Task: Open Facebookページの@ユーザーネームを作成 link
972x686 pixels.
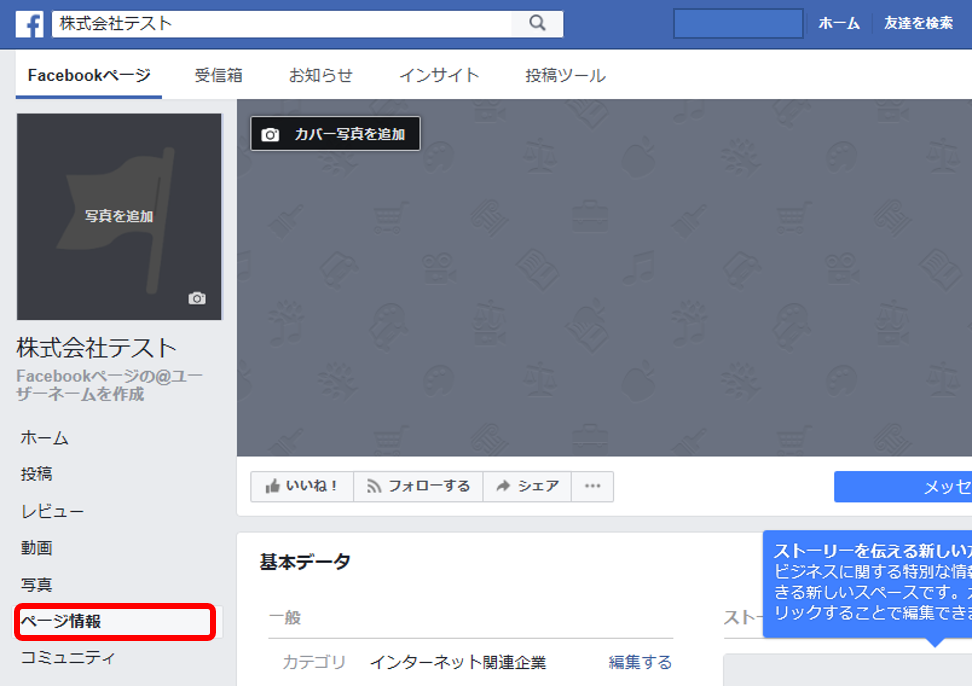Action: [x=109, y=385]
